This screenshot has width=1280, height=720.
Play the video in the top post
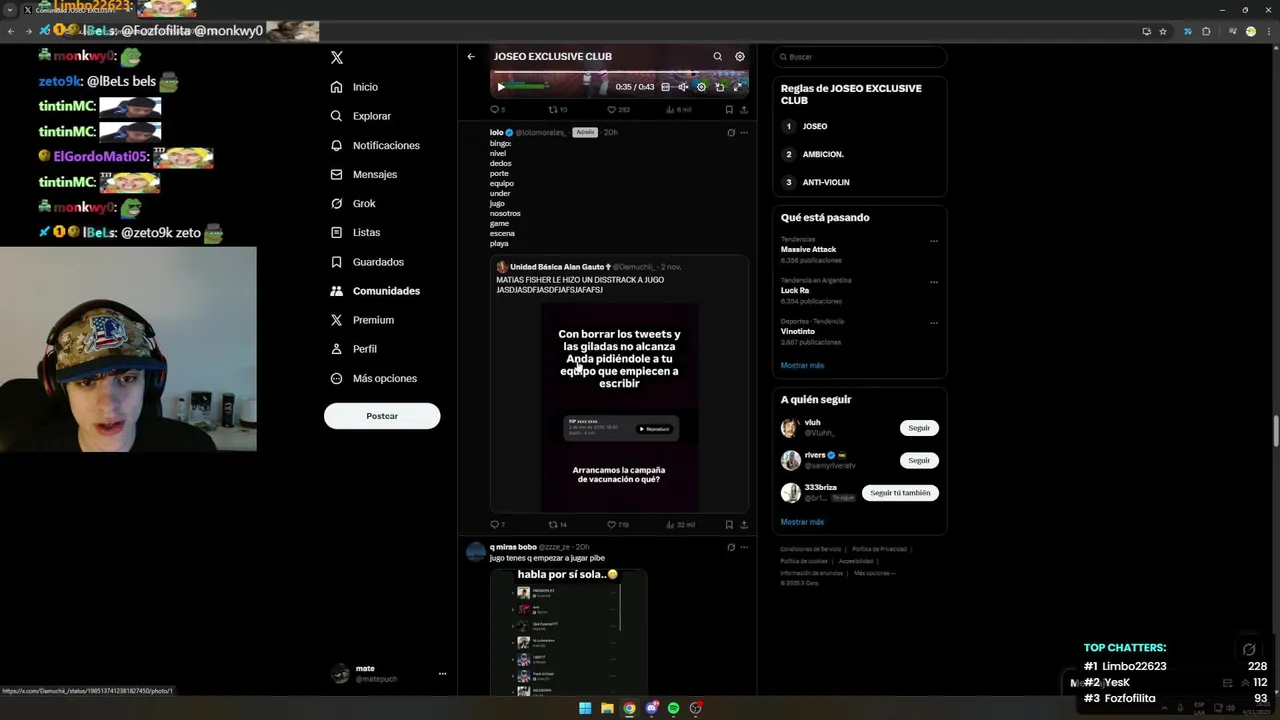[501, 87]
